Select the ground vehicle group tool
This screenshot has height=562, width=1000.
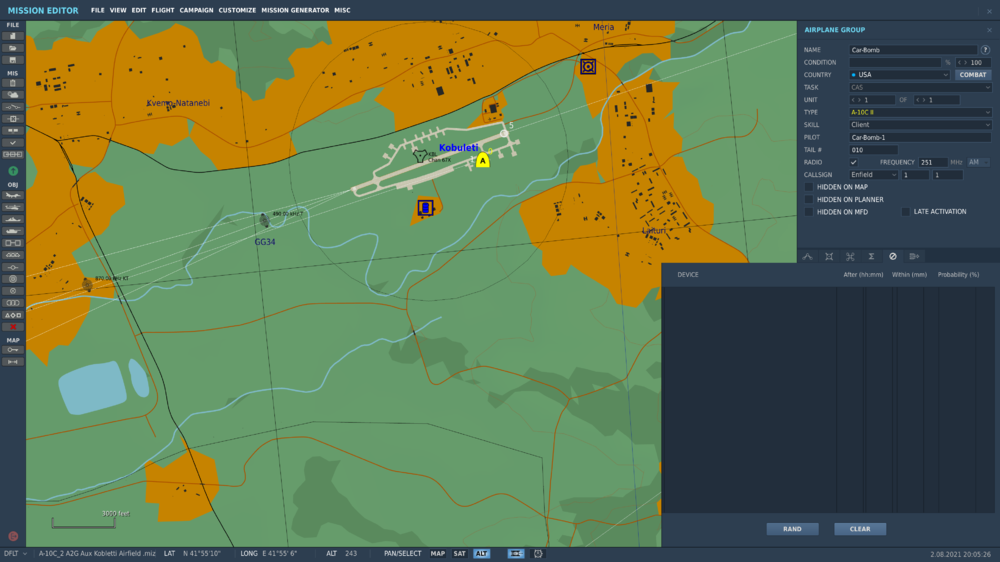[12, 232]
